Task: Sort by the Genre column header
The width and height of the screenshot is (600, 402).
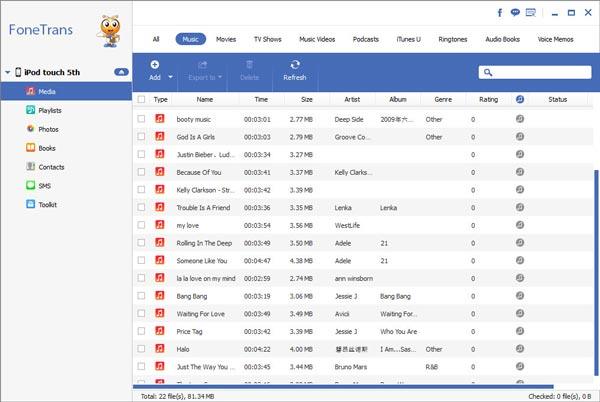Action: point(443,99)
